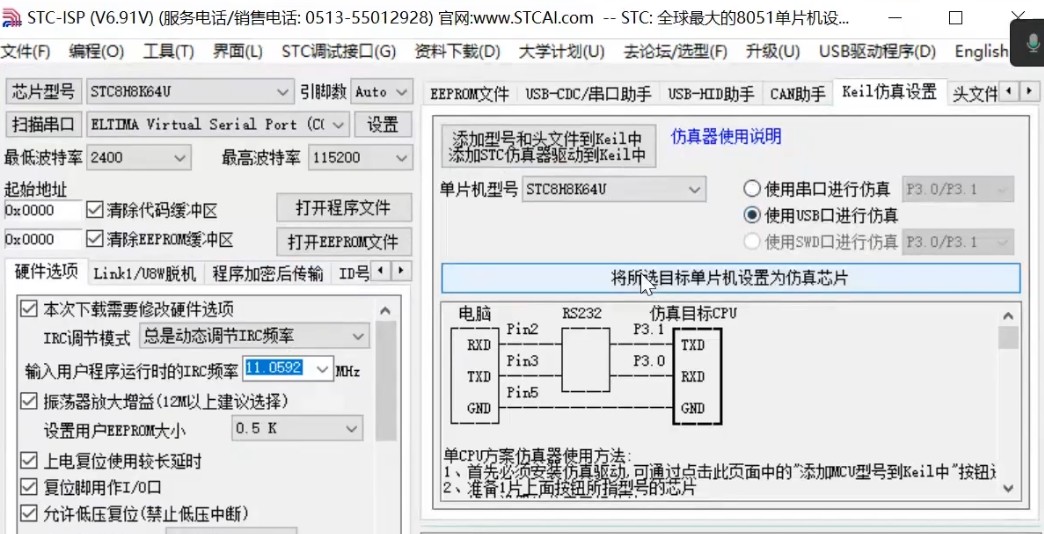Click first 起始地址 0x0000 input field
1044x534 pixels.
[x=43, y=210]
